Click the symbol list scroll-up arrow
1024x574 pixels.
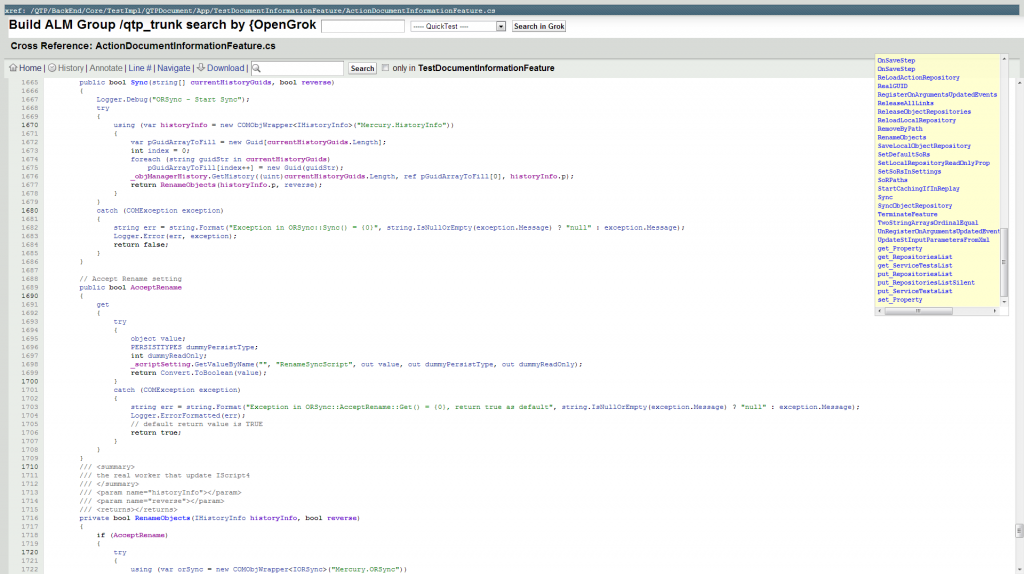click(x=1004, y=59)
